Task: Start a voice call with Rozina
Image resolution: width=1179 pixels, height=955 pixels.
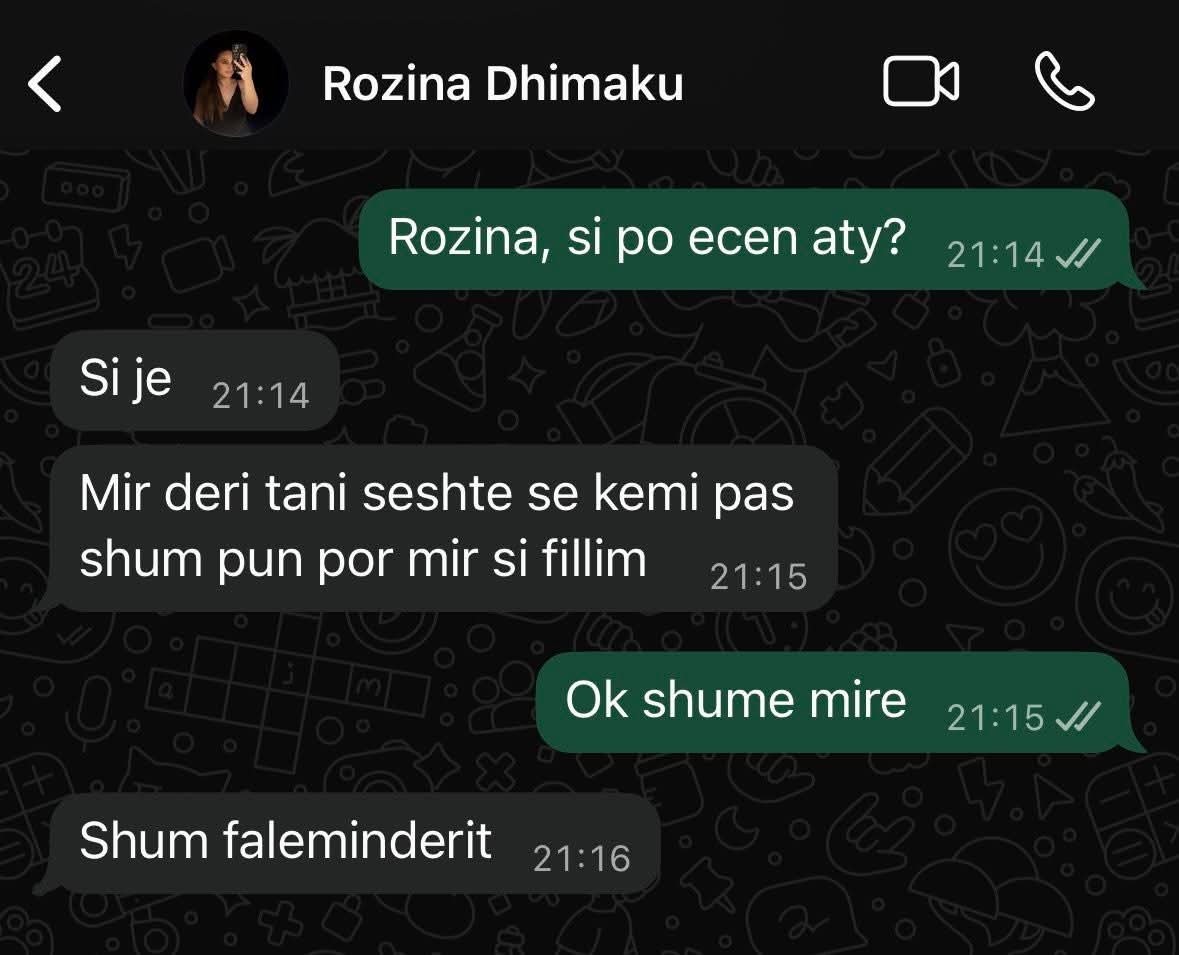Action: [1064, 81]
